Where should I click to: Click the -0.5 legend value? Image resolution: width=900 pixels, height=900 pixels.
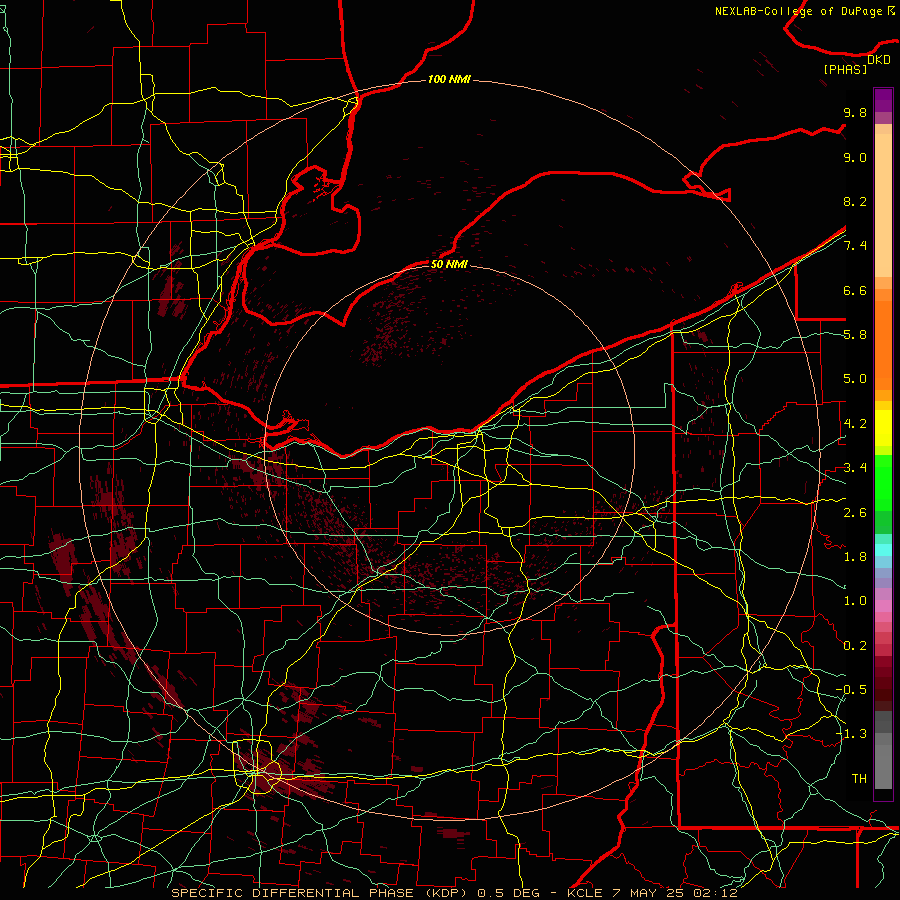tap(851, 690)
